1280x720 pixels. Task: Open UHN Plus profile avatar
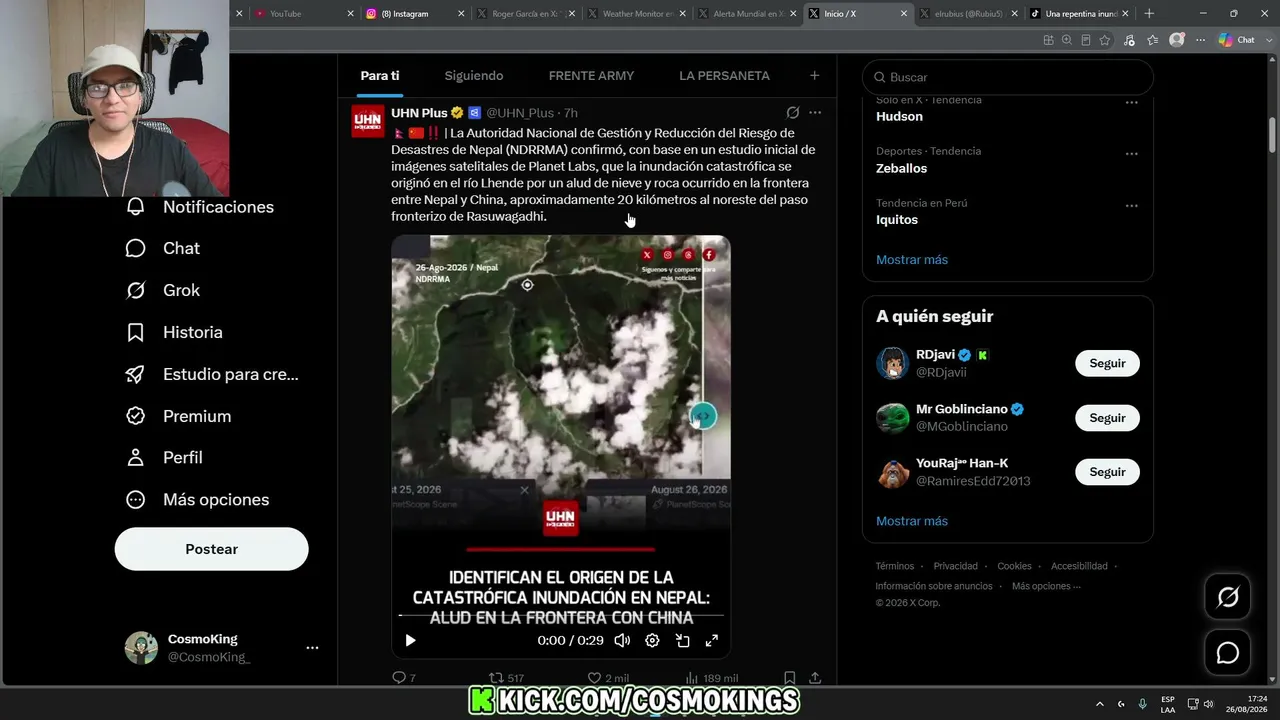click(368, 121)
